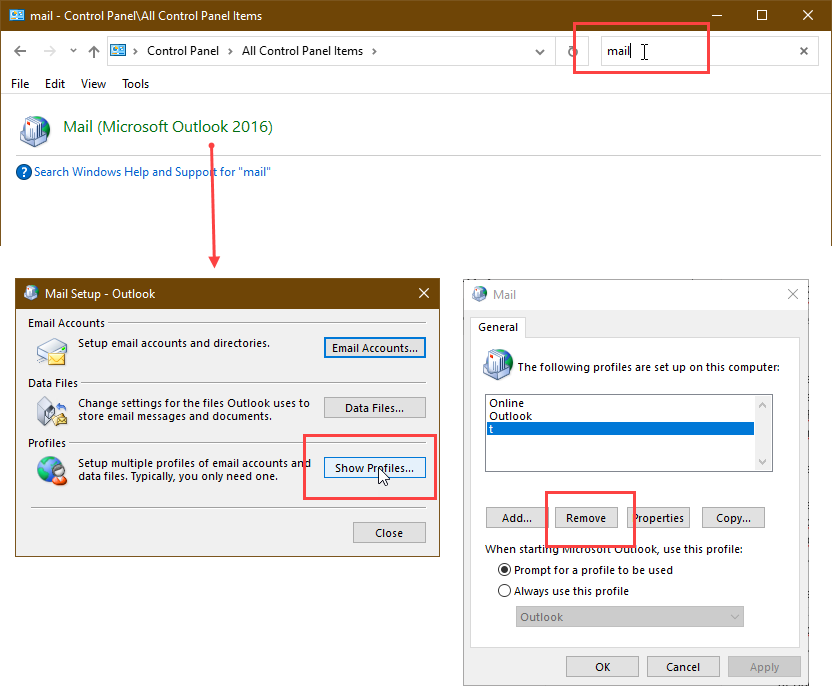The image size is (832, 686).
Task: Click the Mail applet icon
Action: pyautogui.click(x=35, y=131)
